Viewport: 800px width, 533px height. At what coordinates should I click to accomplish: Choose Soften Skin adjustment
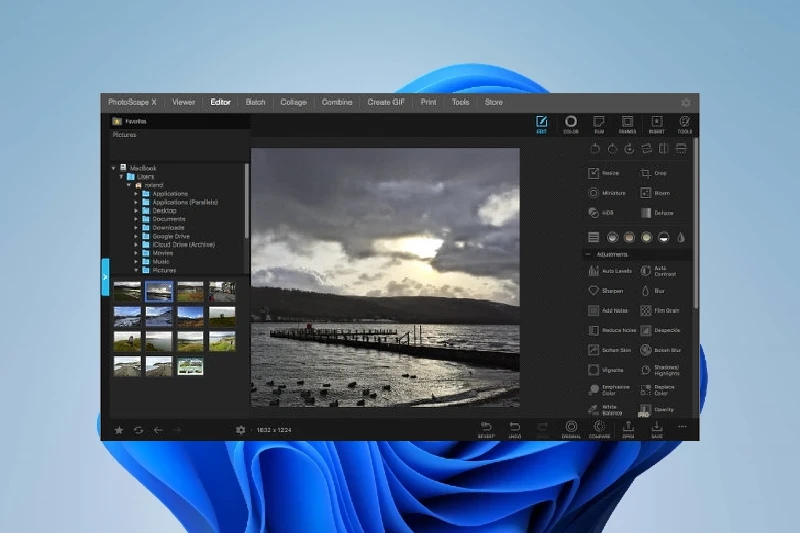click(x=609, y=350)
